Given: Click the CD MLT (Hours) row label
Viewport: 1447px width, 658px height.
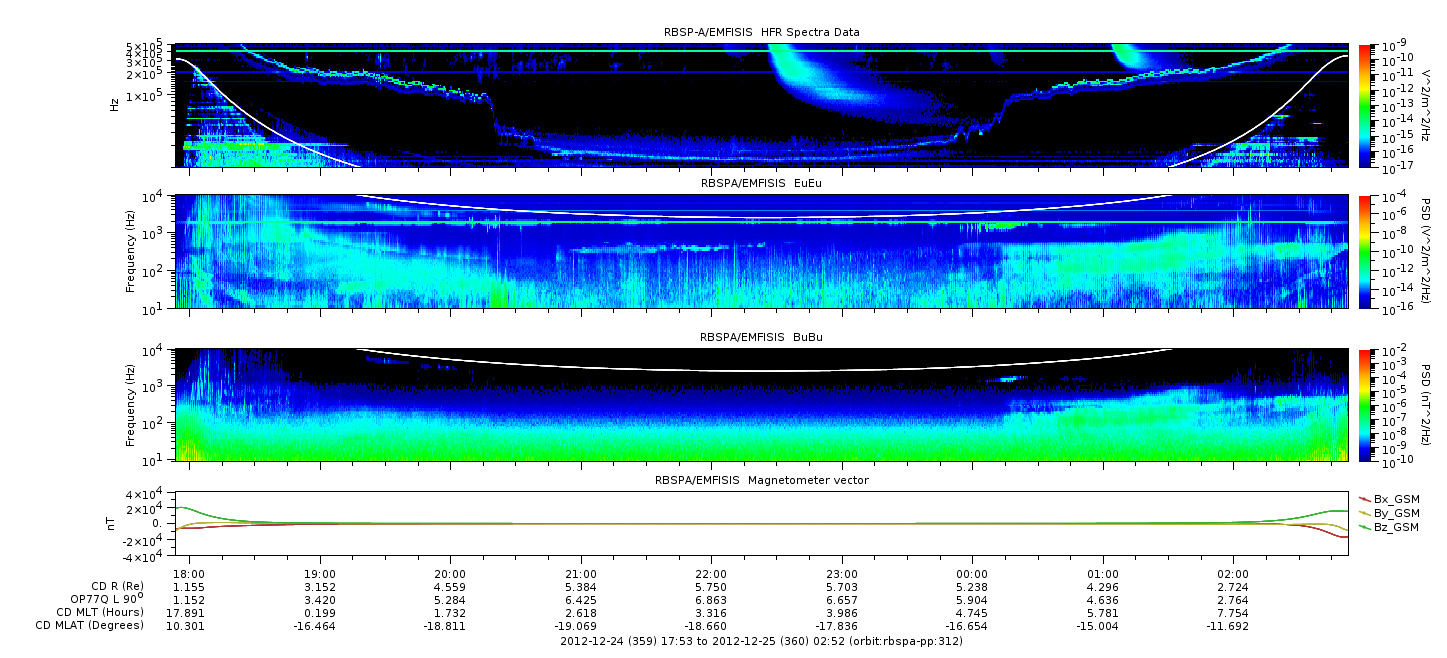Looking at the screenshot, I should click(x=100, y=612).
